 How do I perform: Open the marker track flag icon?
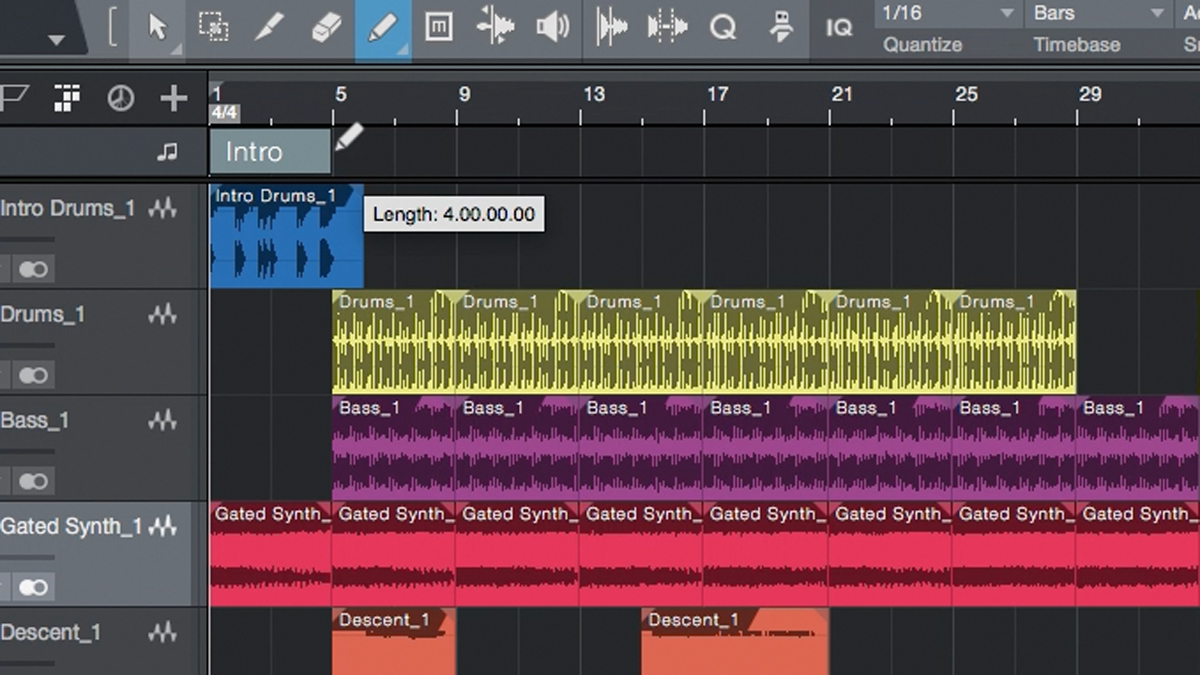14,97
